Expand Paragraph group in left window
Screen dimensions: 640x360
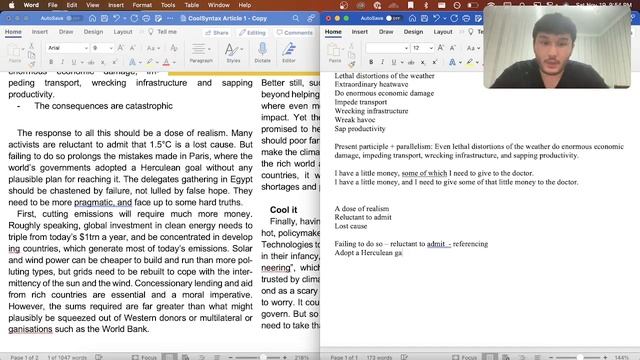[201, 53]
